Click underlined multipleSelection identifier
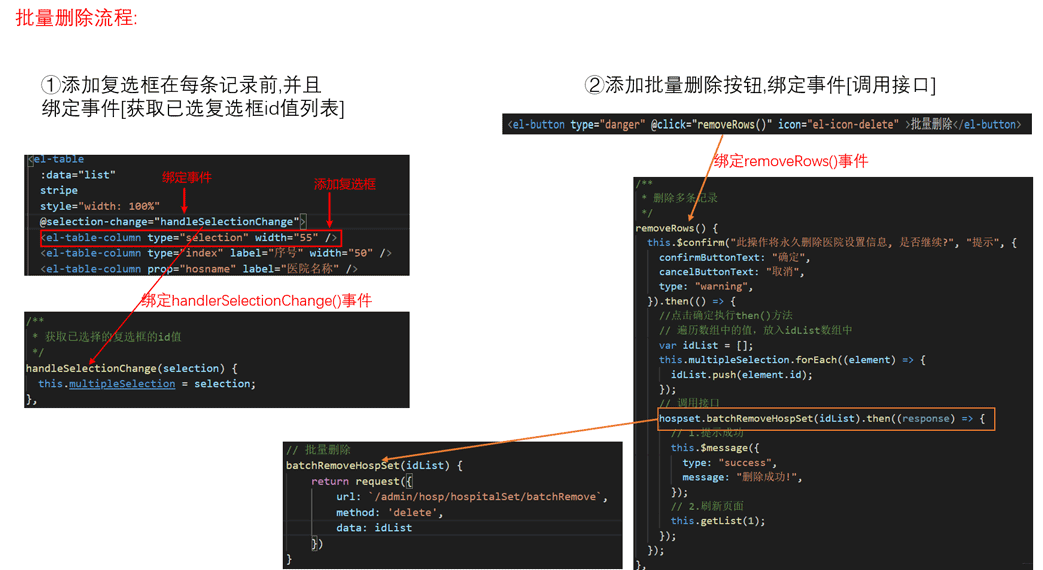 click(x=122, y=384)
